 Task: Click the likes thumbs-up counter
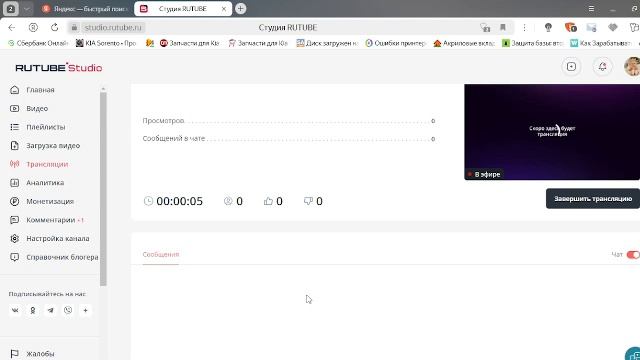tap(273, 201)
